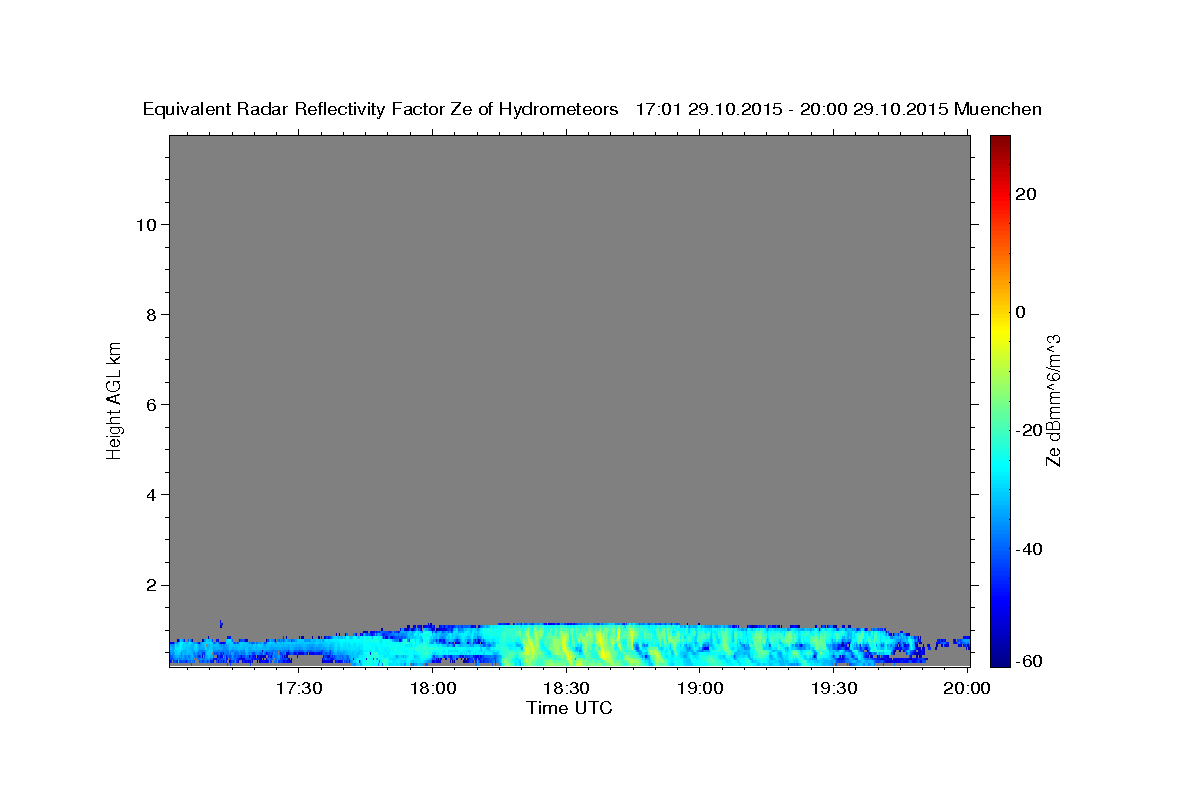Click the 20:00 time tick label
The width and height of the screenshot is (1200, 800).
pyautogui.click(x=967, y=689)
